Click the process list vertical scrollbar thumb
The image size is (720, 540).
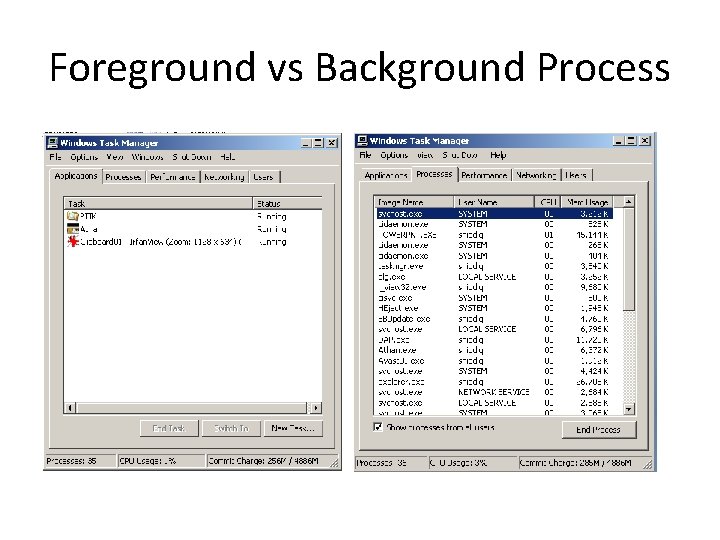(629, 259)
